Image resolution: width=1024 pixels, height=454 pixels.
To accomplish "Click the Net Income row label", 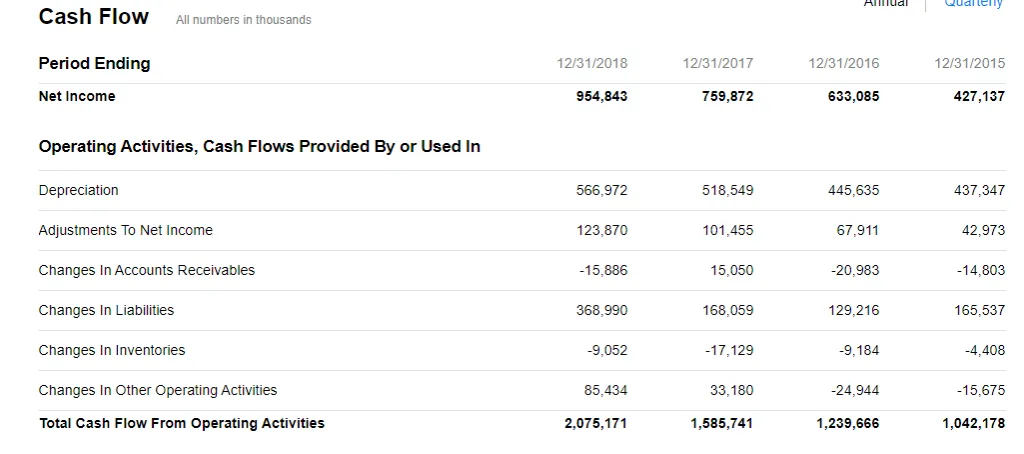I will [x=77, y=96].
